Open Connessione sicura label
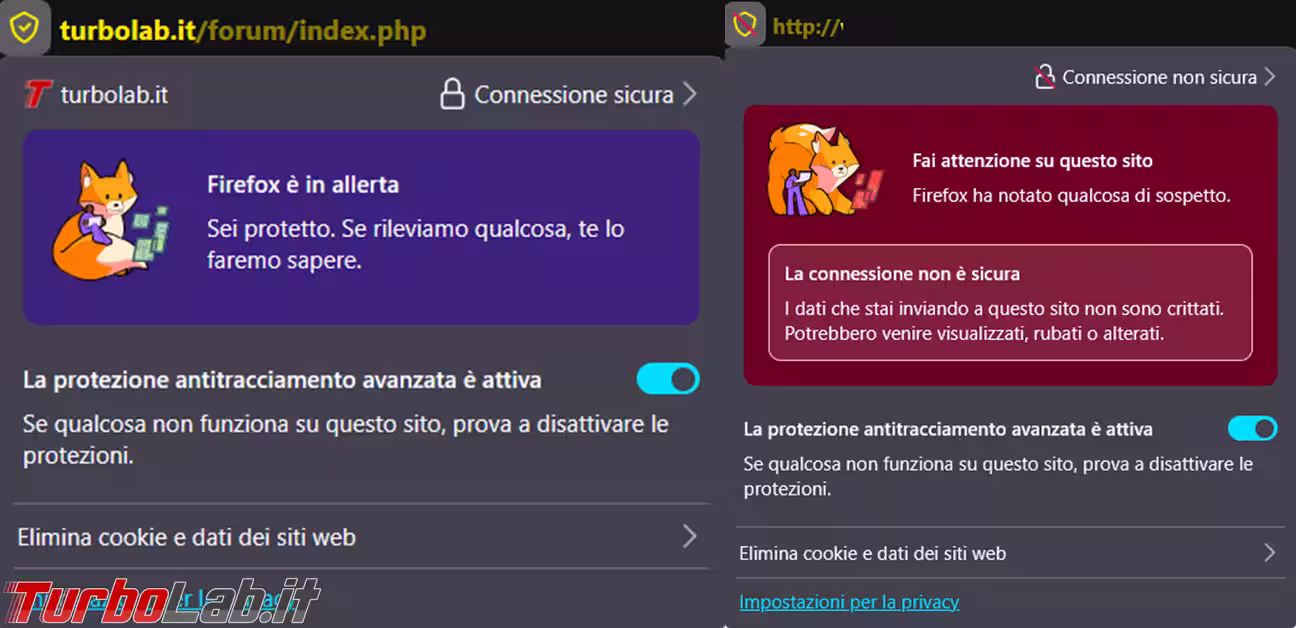This screenshot has width=1296, height=628. point(574,95)
